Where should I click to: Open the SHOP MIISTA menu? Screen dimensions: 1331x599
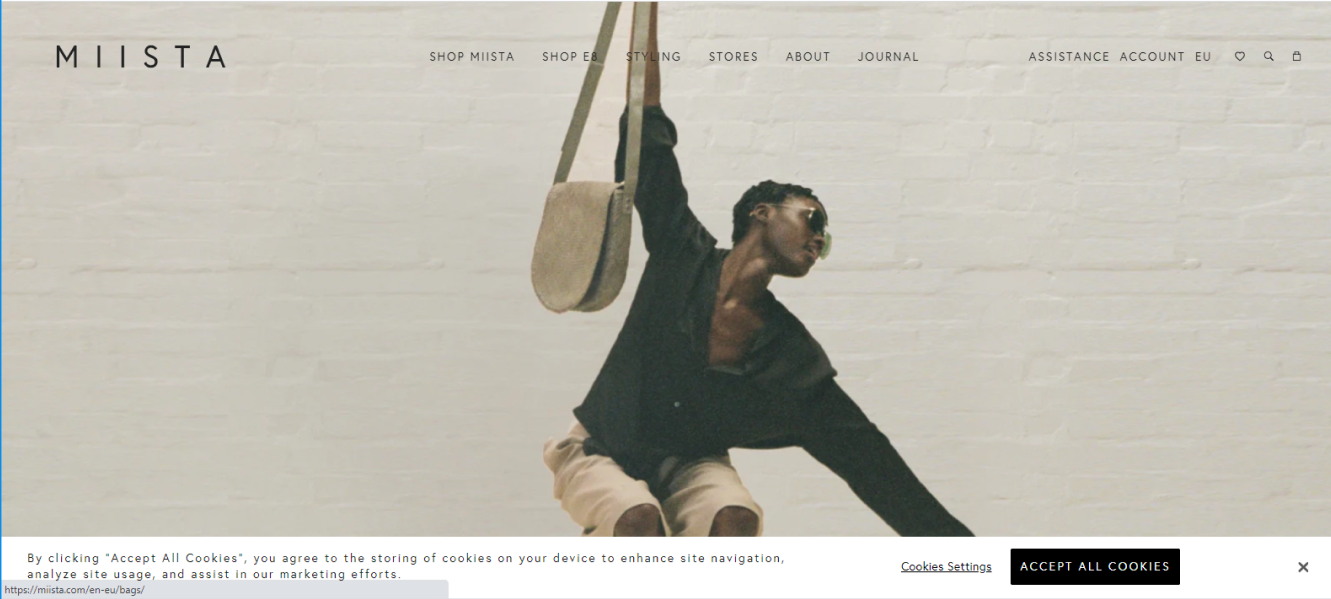[472, 57]
